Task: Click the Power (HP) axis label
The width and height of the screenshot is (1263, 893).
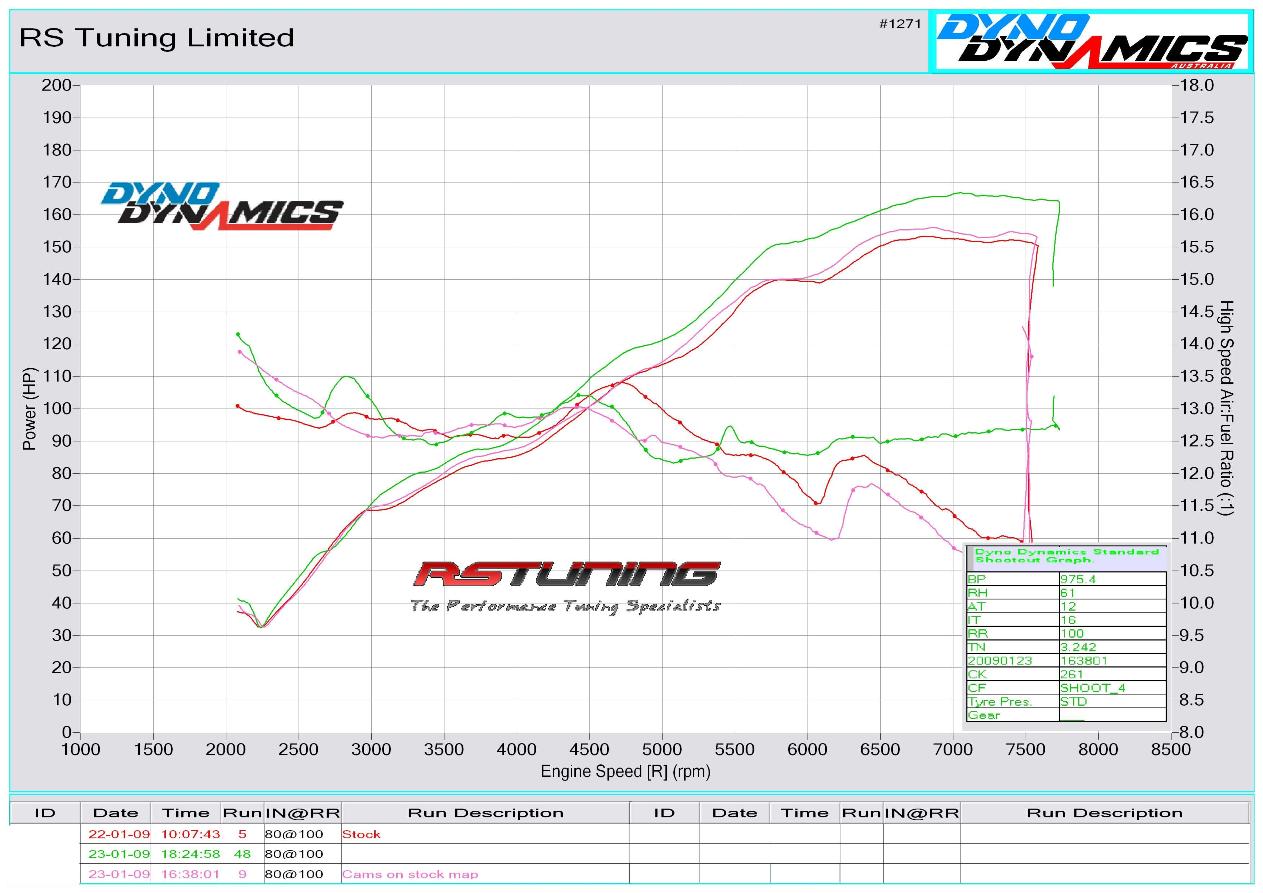Action: (x=29, y=409)
